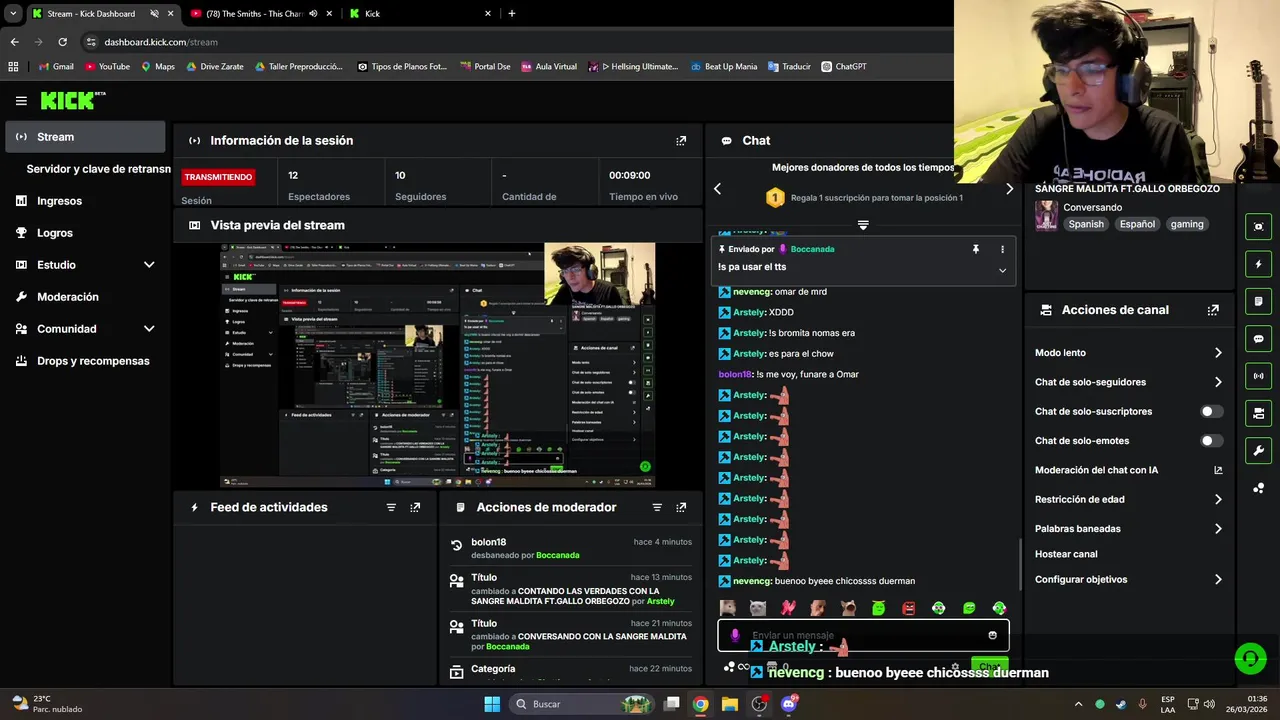Viewport: 1280px width, 720px height.
Task: Go to next top donor with right arrow
Action: point(1009,189)
